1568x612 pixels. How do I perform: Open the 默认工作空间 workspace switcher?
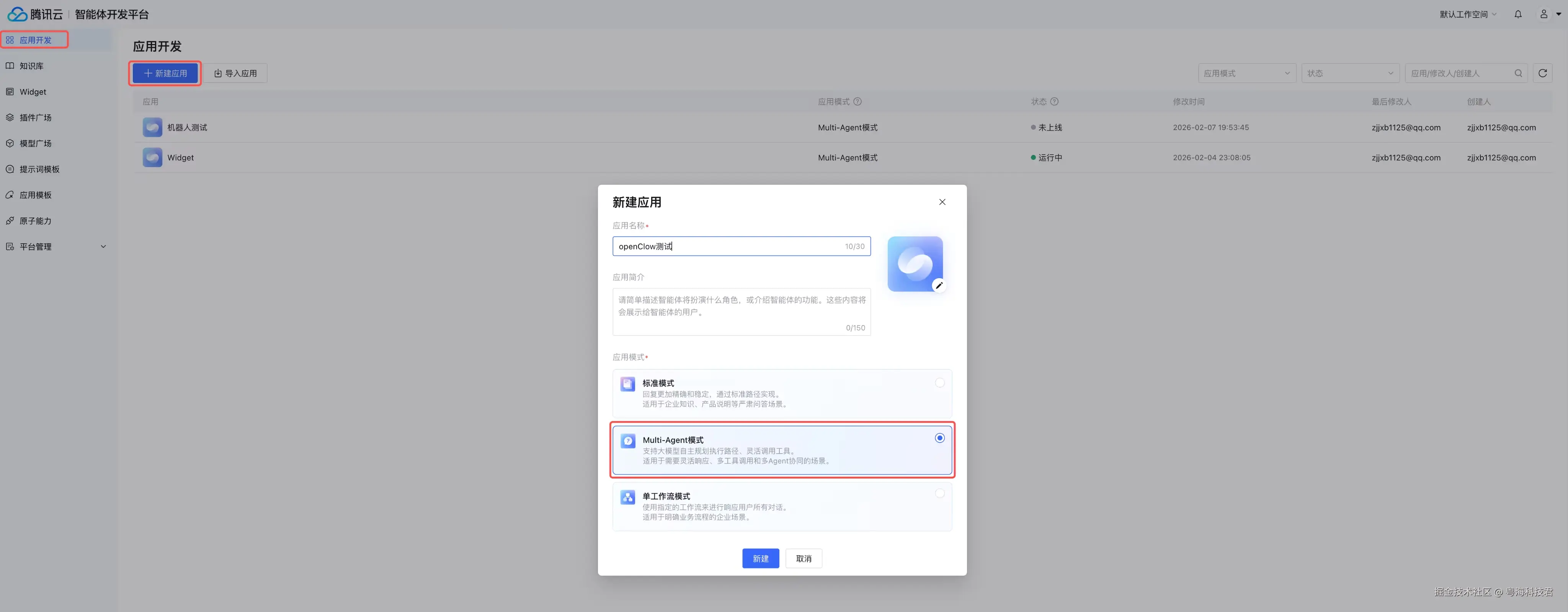click(x=1467, y=14)
